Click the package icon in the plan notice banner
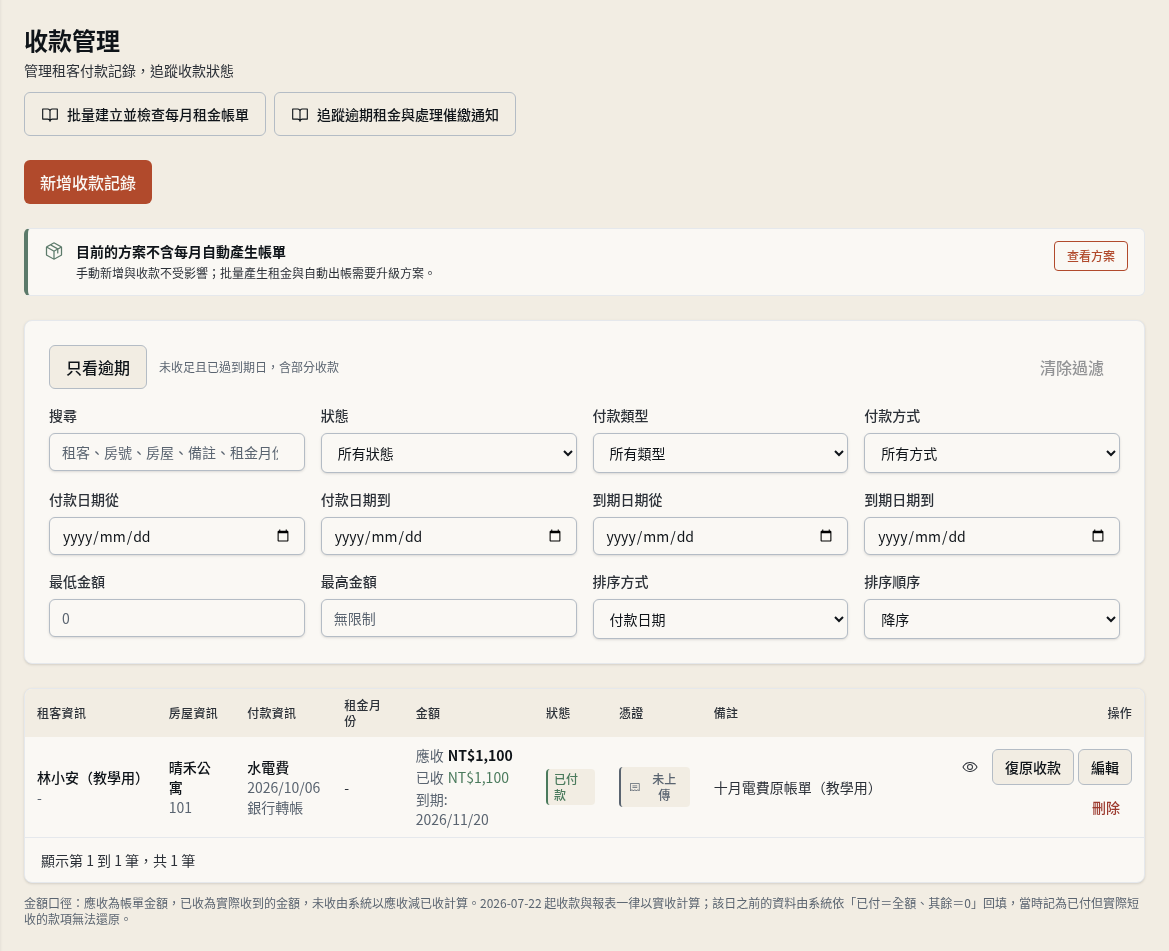 [x=54, y=251]
